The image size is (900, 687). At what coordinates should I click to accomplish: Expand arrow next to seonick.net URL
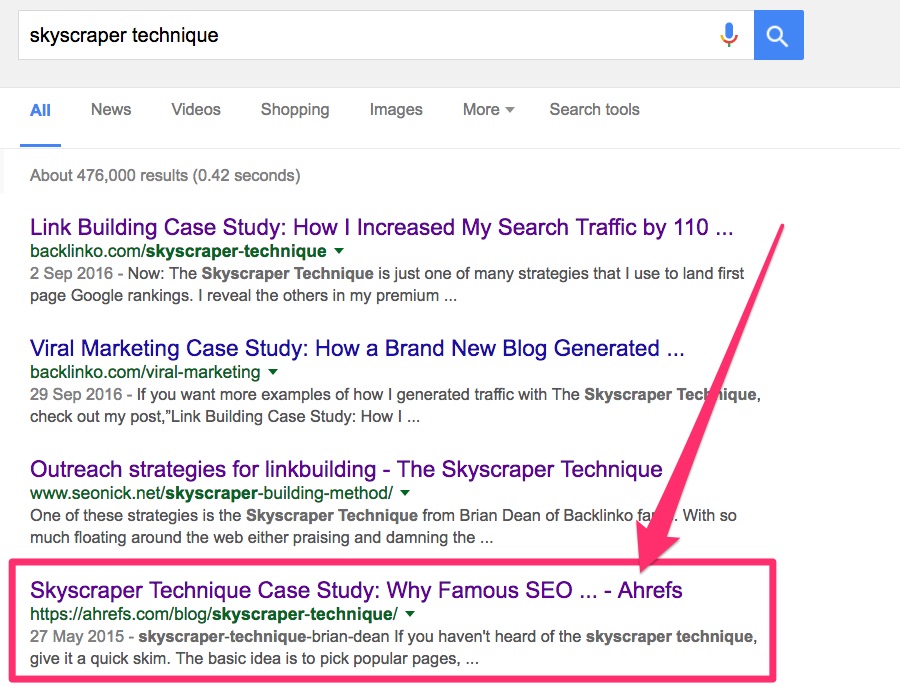[405, 493]
